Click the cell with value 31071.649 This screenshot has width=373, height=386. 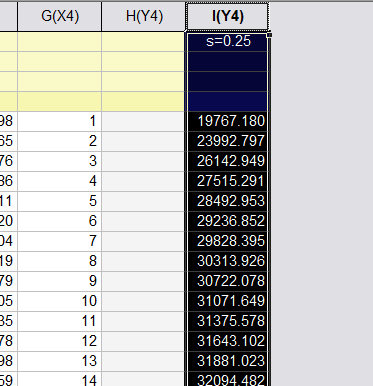[x=228, y=301]
